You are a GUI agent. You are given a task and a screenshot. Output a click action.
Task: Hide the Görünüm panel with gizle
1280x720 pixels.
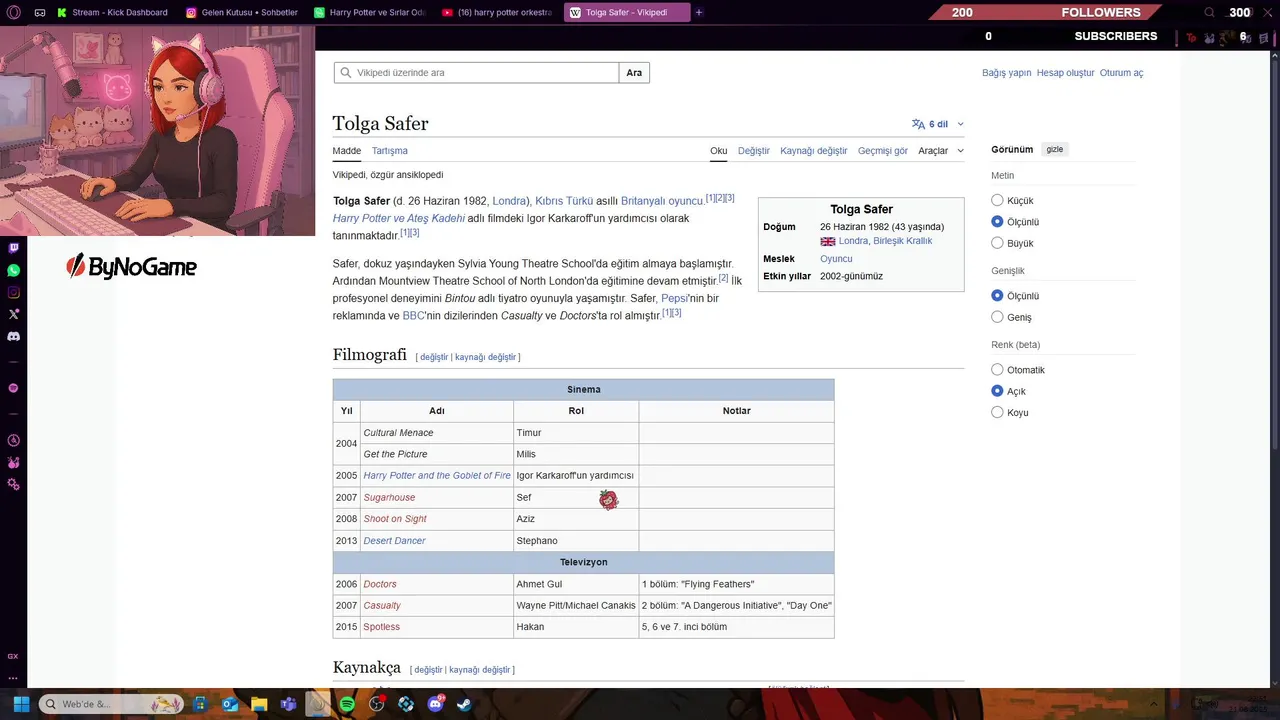coord(1054,149)
